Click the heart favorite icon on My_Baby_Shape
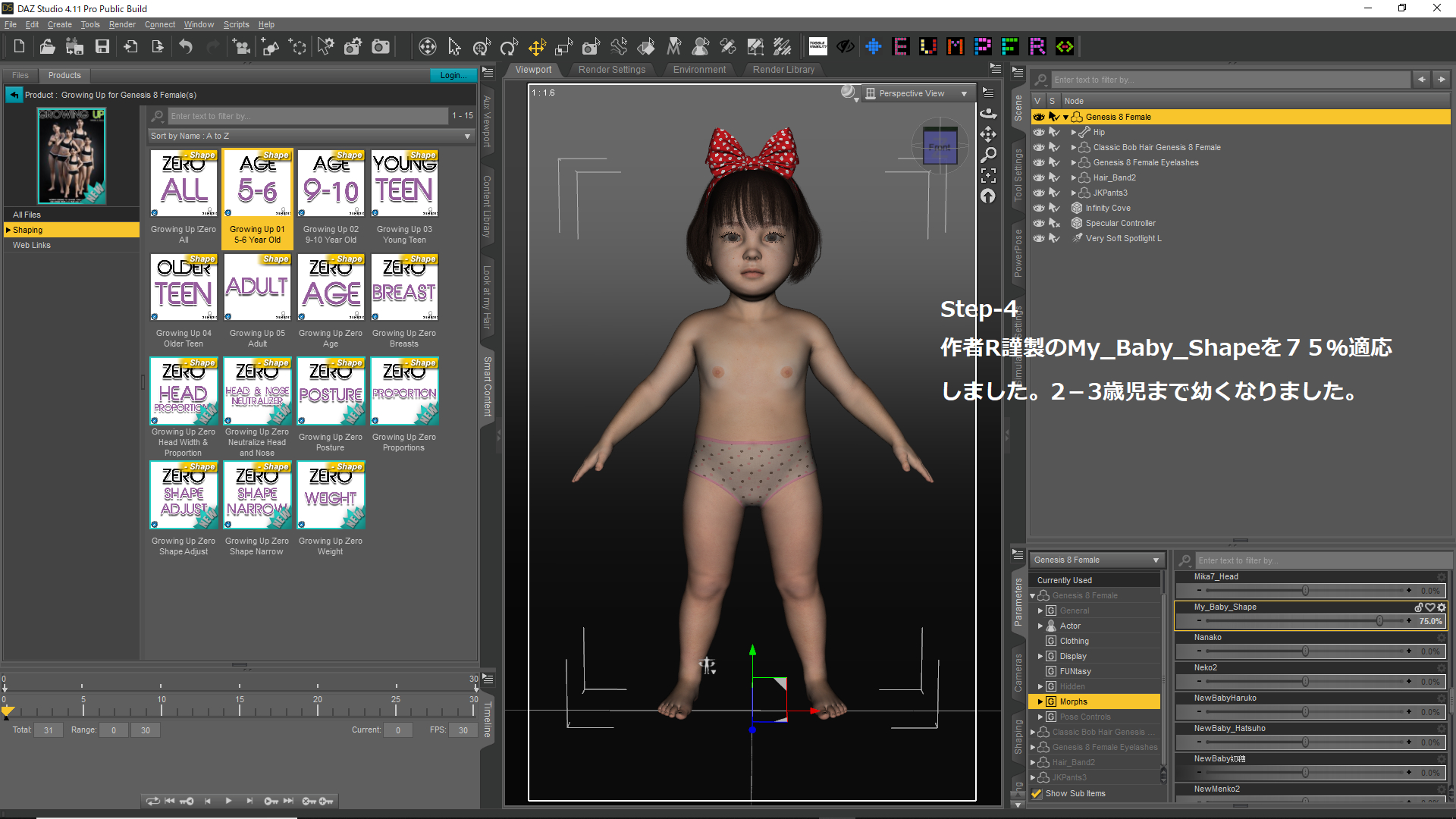The image size is (1456, 819). (1430, 607)
